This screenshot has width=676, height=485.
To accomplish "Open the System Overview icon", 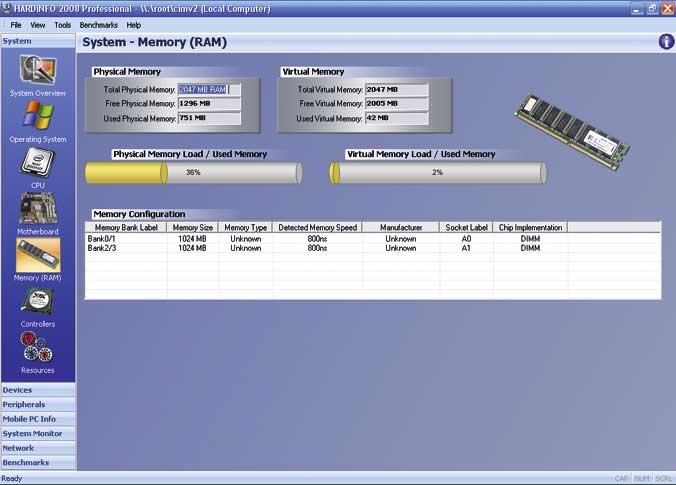I will 38,70.
